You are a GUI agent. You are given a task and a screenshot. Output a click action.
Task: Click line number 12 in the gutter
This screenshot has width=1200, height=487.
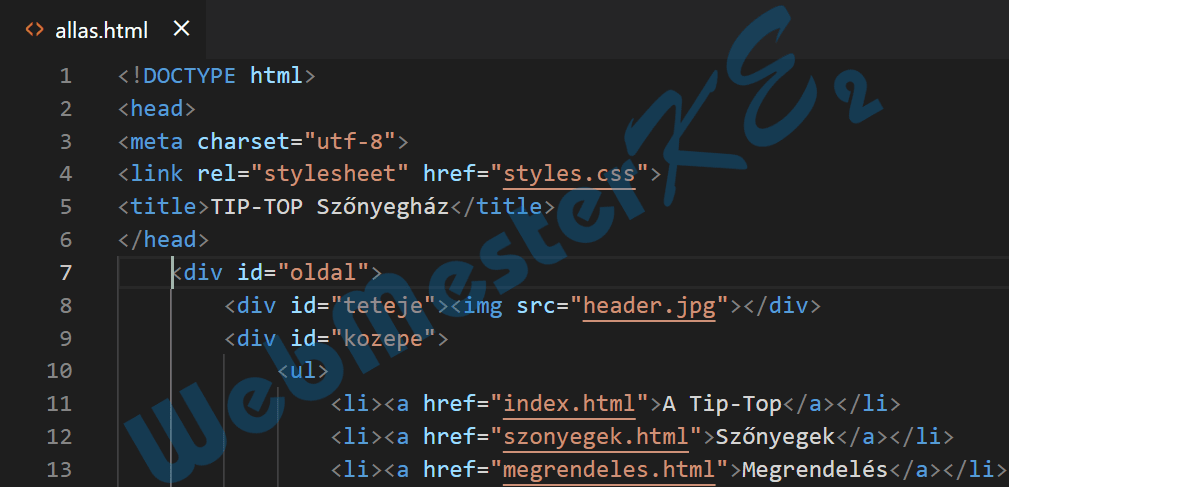(60, 437)
